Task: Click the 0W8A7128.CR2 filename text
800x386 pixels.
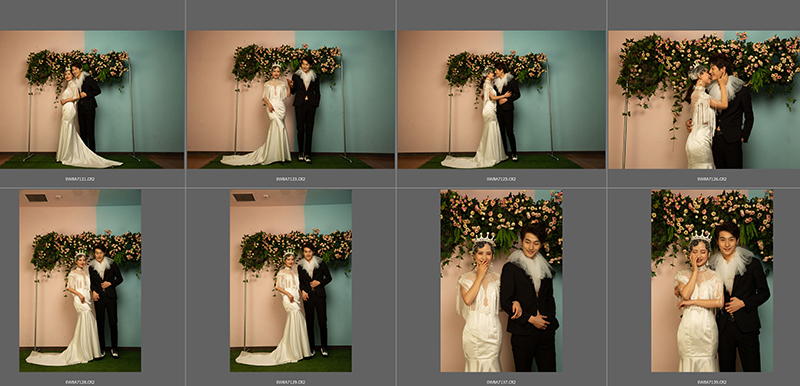Action: [x=80, y=382]
